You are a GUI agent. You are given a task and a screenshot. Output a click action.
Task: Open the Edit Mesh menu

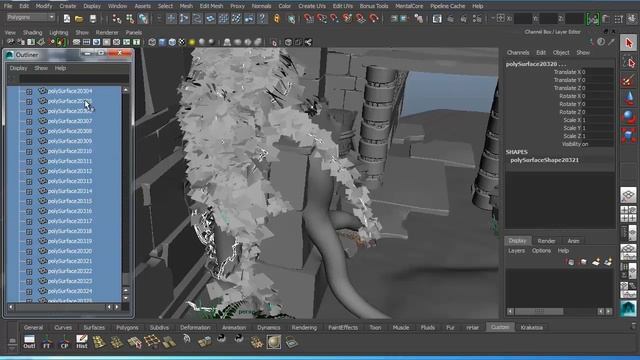(x=211, y=6)
